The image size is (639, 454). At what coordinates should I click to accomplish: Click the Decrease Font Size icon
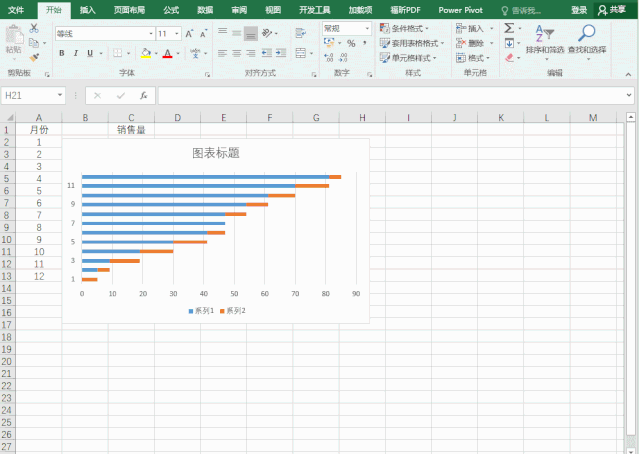pos(203,34)
